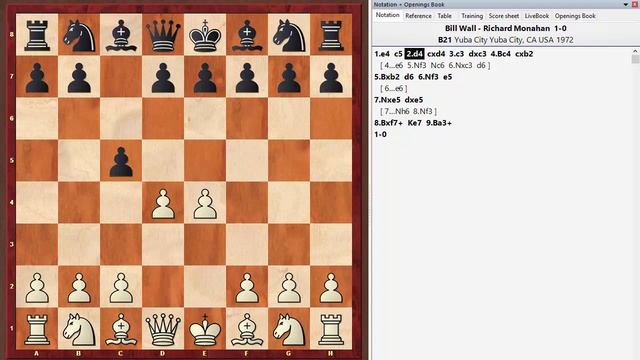Jump to move 5.Bxb2

pyautogui.click(x=387, y=77)
